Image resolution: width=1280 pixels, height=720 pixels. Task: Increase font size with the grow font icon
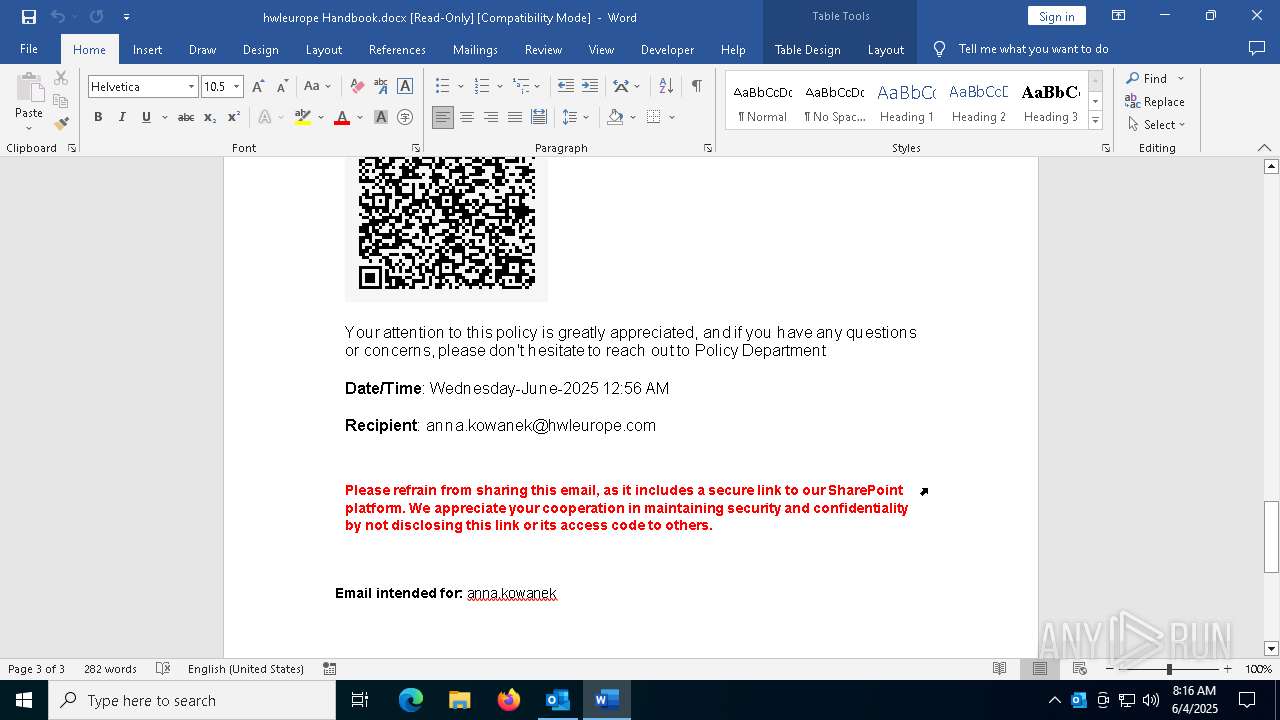click(x=259, y=87)
